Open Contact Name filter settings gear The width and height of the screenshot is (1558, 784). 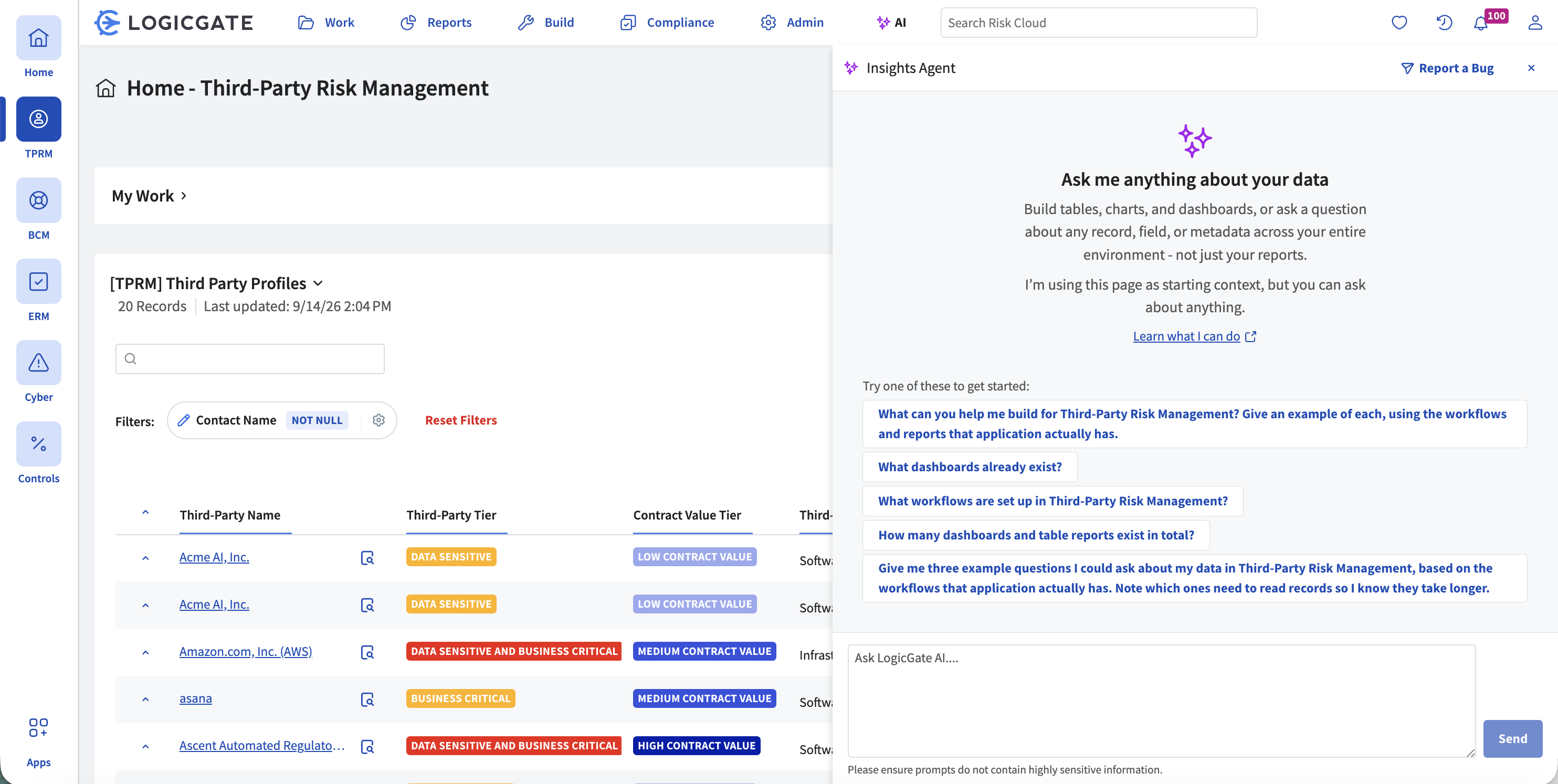[x=378, y=420]
